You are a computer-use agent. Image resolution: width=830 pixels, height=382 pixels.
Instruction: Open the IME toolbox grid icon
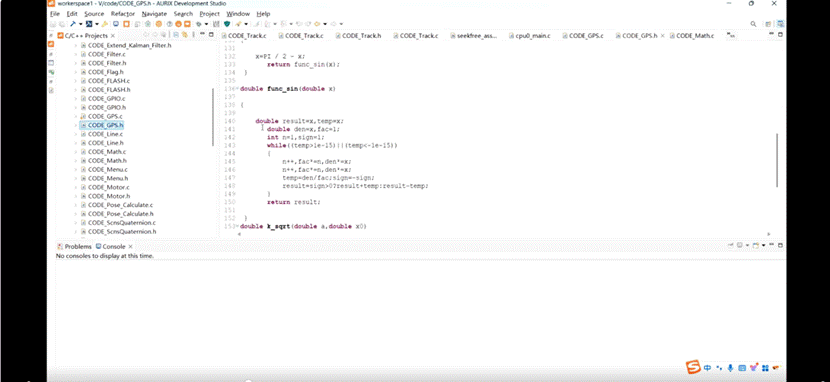click(x=764, y=368)
